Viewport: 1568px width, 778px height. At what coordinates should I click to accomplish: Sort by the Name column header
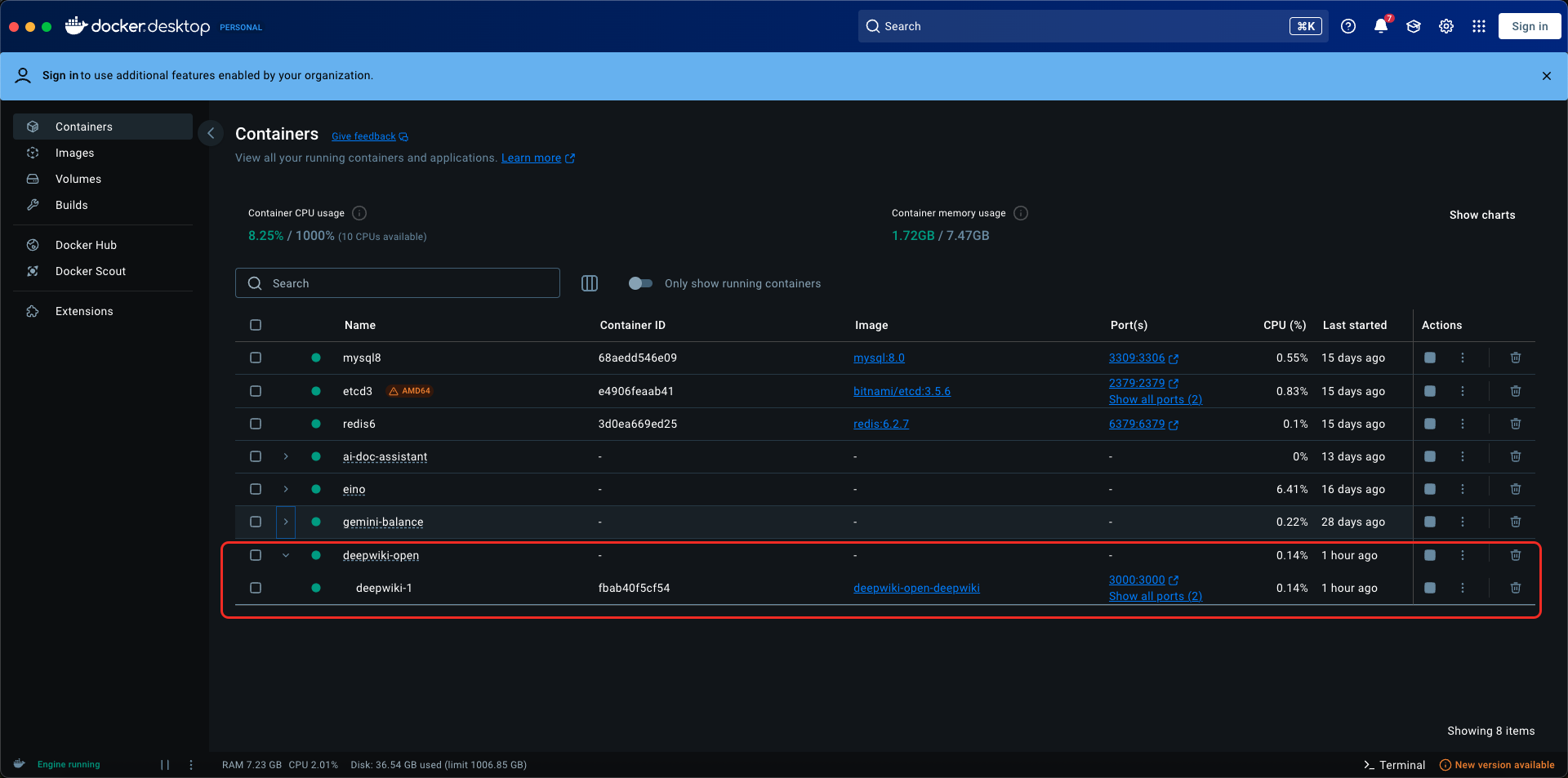tap(360, 325)
